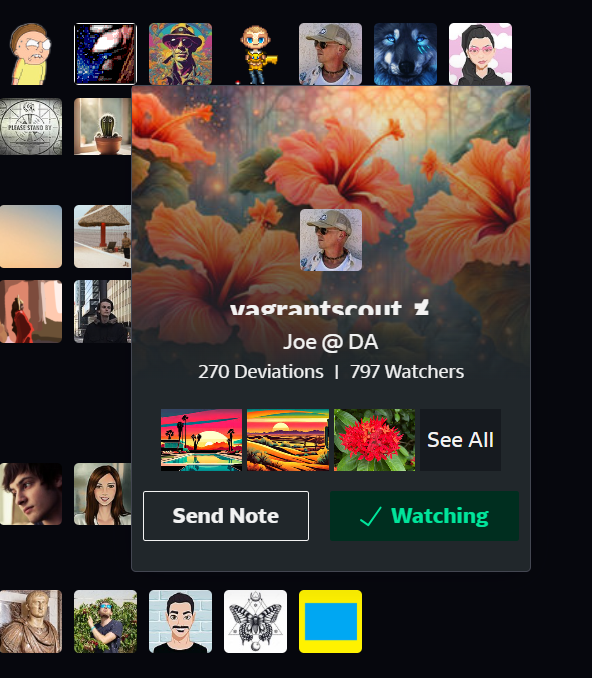Click the 270 Deviations count

point(261,372)
